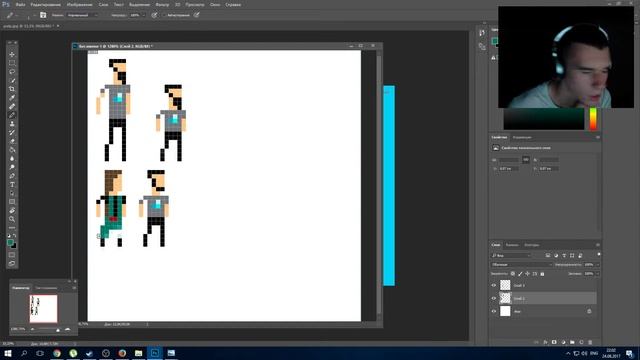Click the foreground green color swatch
The width and height of the screenshot is (640, 360).
pos(10,243)
